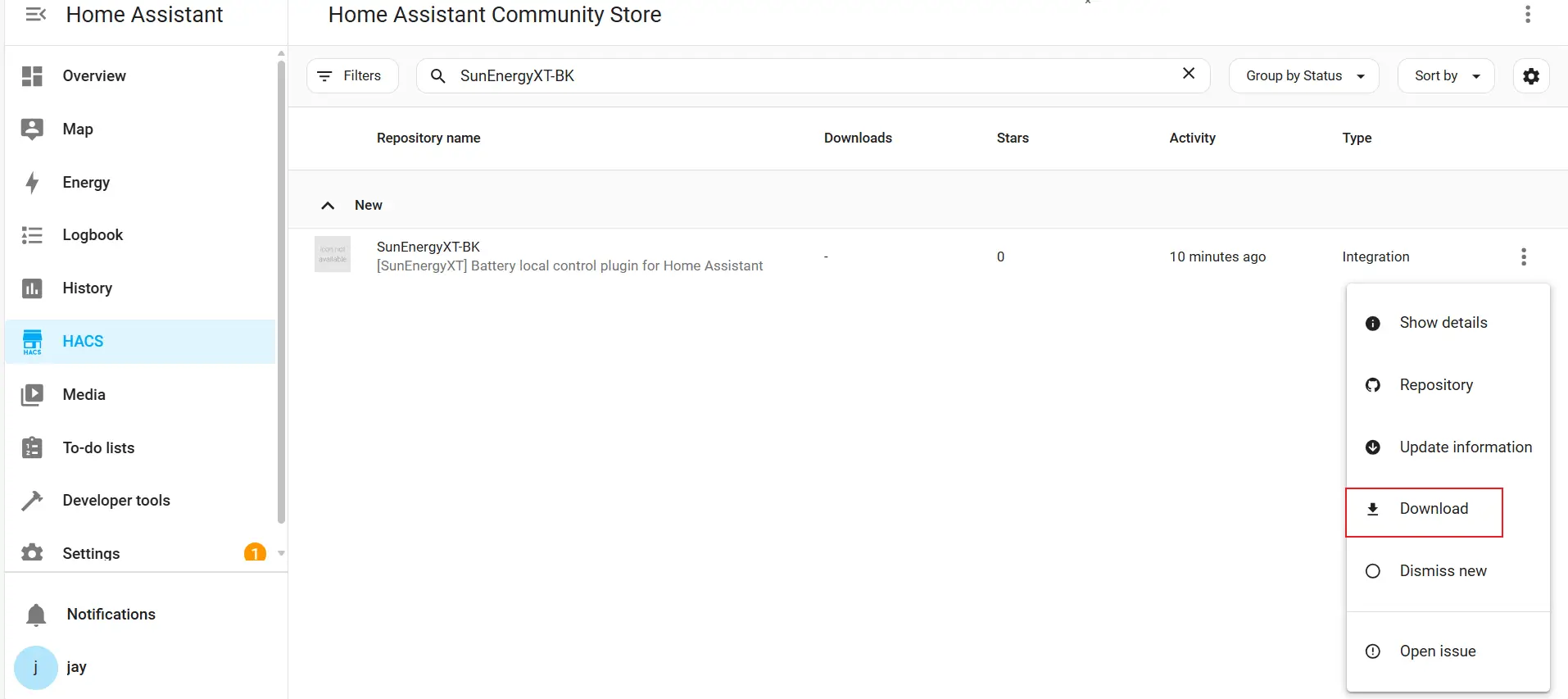
Task: Open the HACS sidebar item
Action: (x=83, y=341)
